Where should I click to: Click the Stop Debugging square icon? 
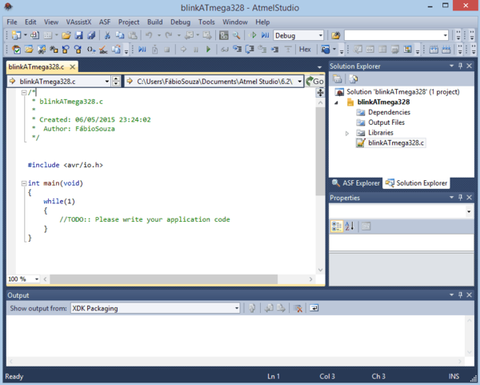167,49
